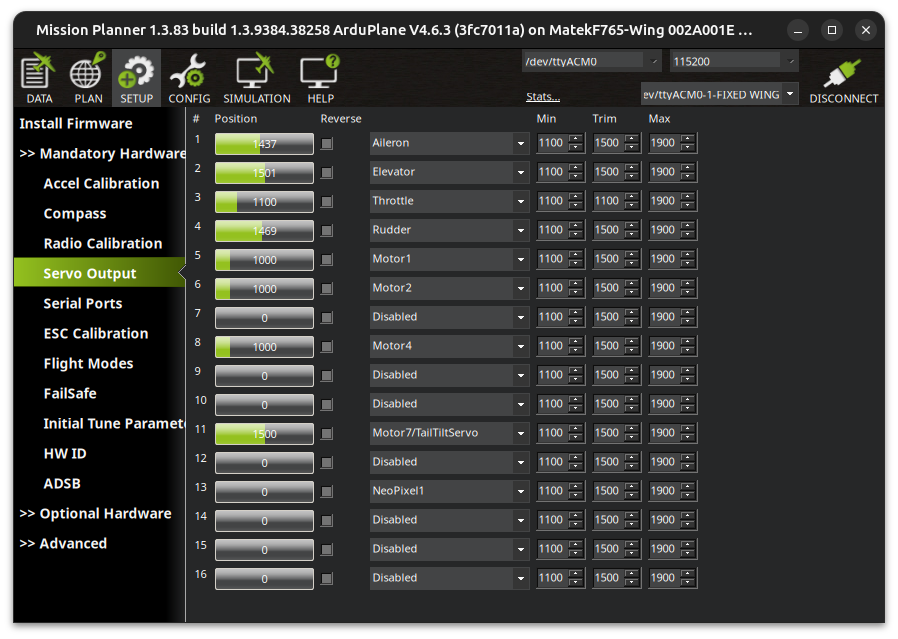Select the SETUP gear icon
Screen dimensions: 898x639
(136, 78)
